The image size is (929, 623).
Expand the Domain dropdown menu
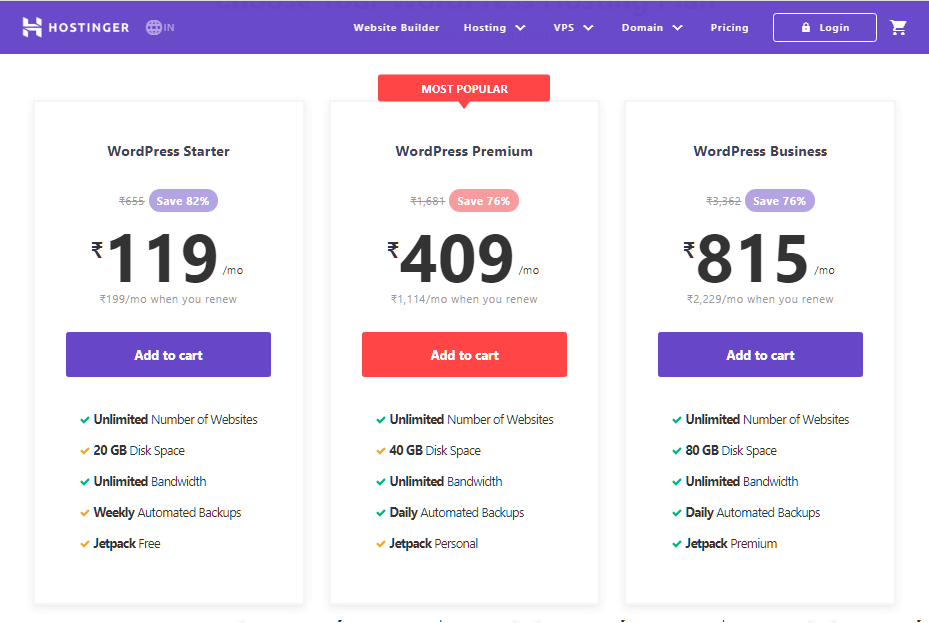[652, 27]
